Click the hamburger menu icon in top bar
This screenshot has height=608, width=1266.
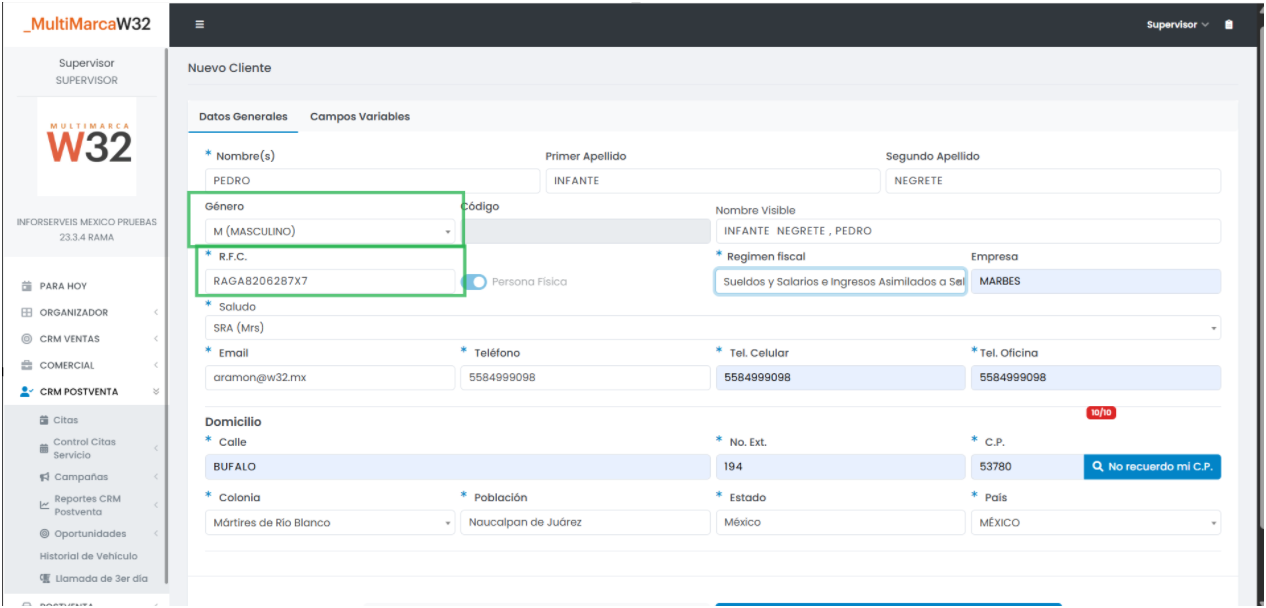click(200, 24)
